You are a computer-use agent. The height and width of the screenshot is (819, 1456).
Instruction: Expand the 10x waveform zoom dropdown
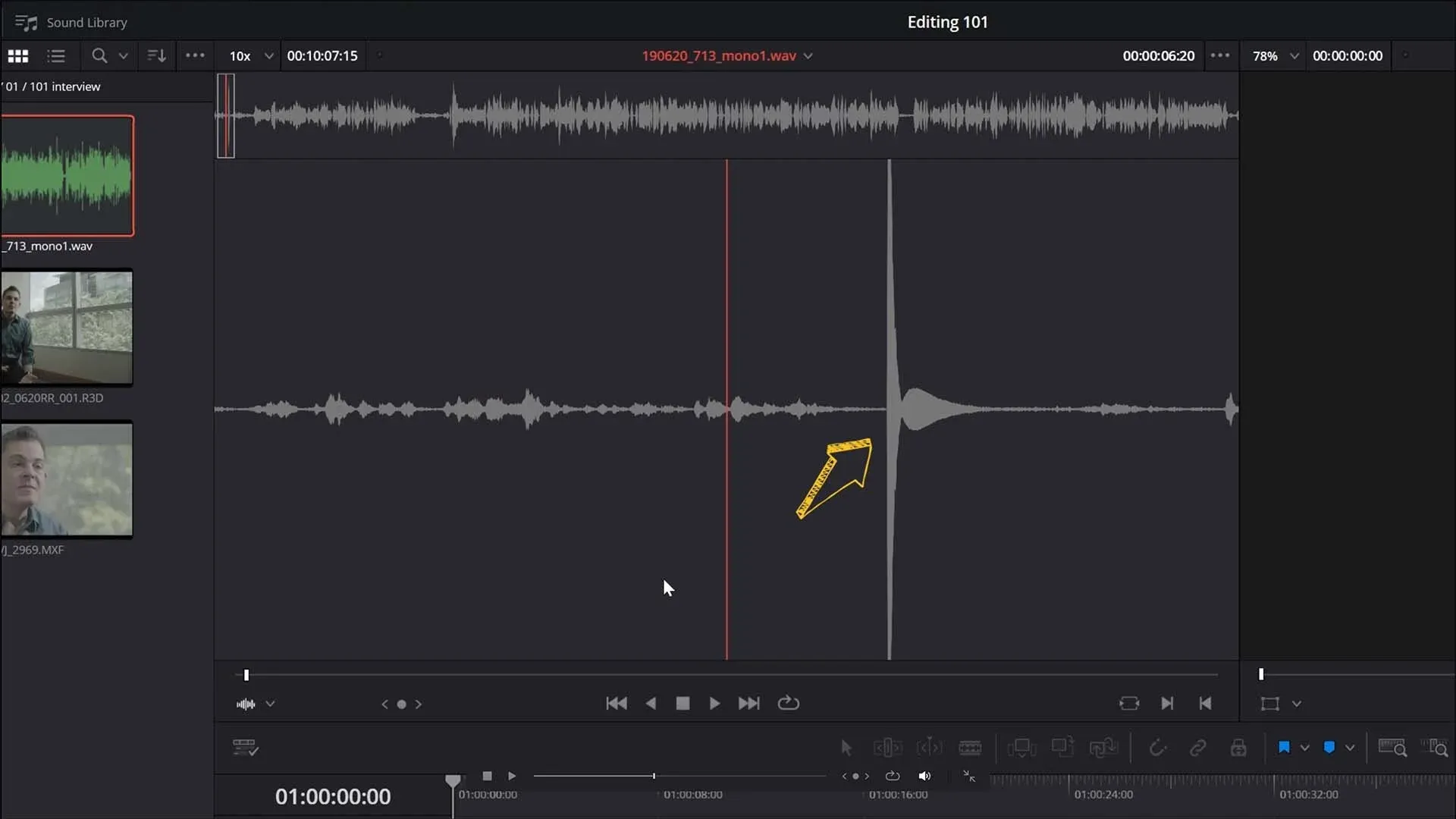point(268,56)
